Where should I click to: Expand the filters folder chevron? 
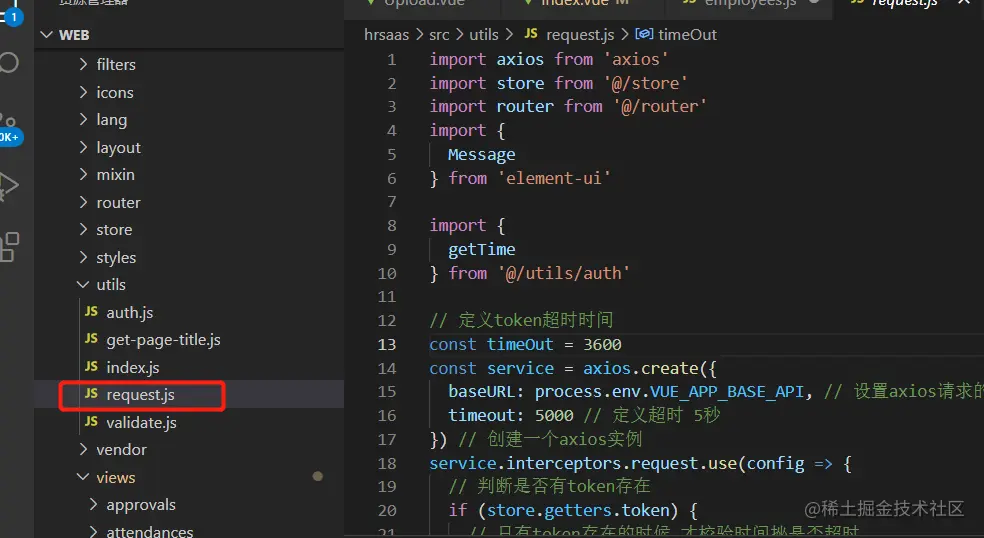pyautogui.click(x=83, y=64)
